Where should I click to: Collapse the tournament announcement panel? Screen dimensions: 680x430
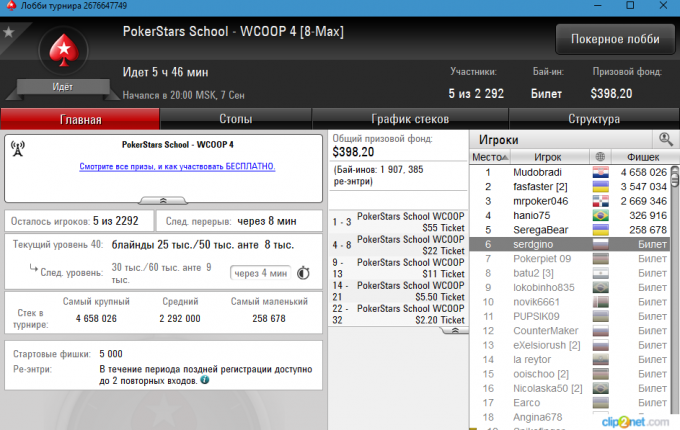[163, 200]
